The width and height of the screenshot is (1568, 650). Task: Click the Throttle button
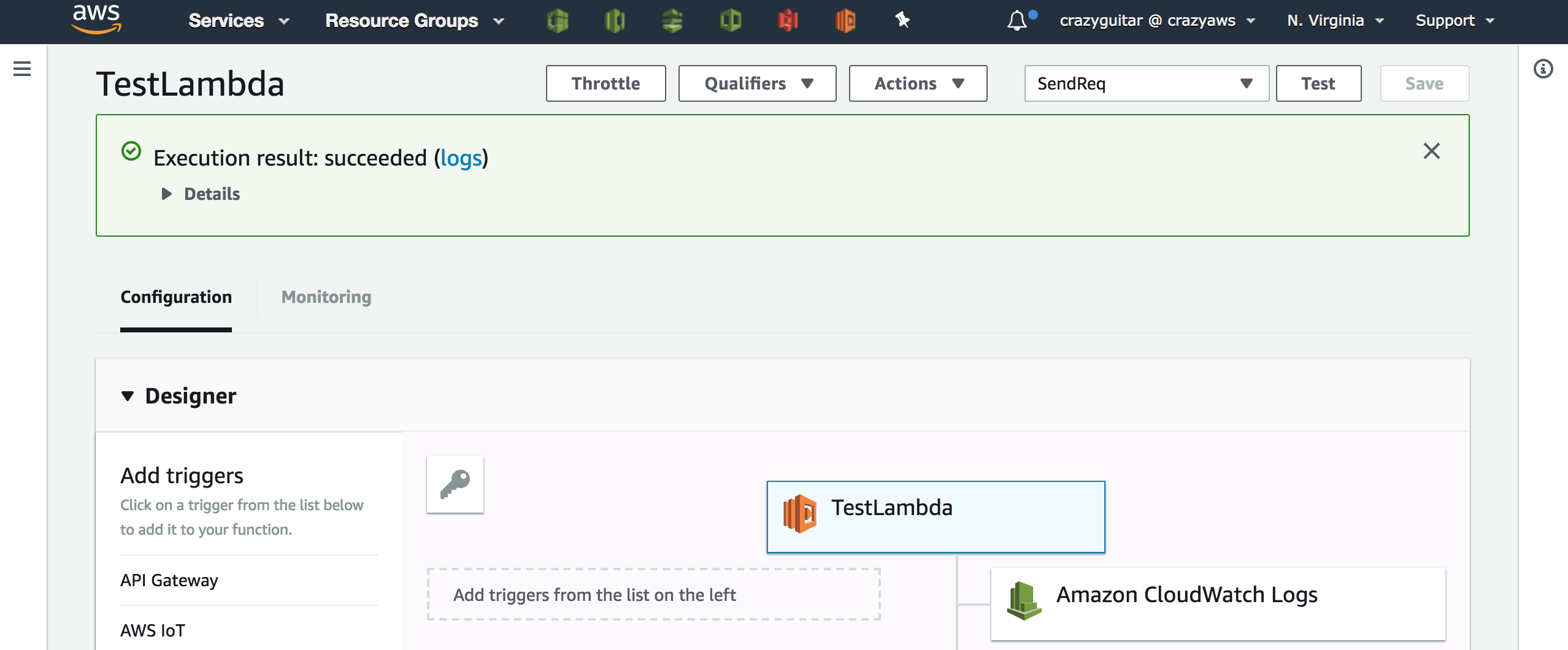click(605, 83)
